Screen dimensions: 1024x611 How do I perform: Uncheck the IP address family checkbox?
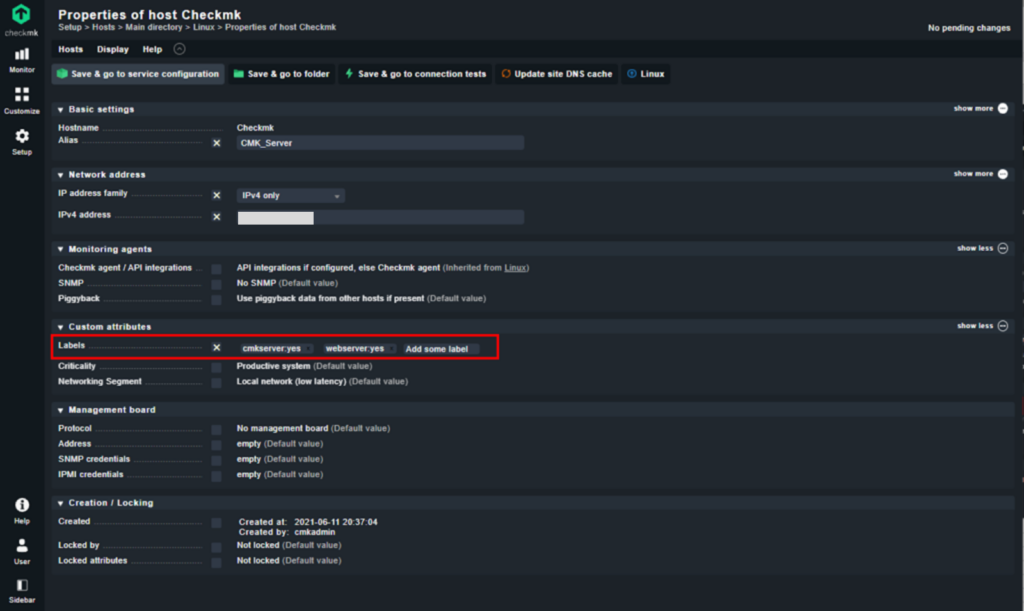point(217,195)
